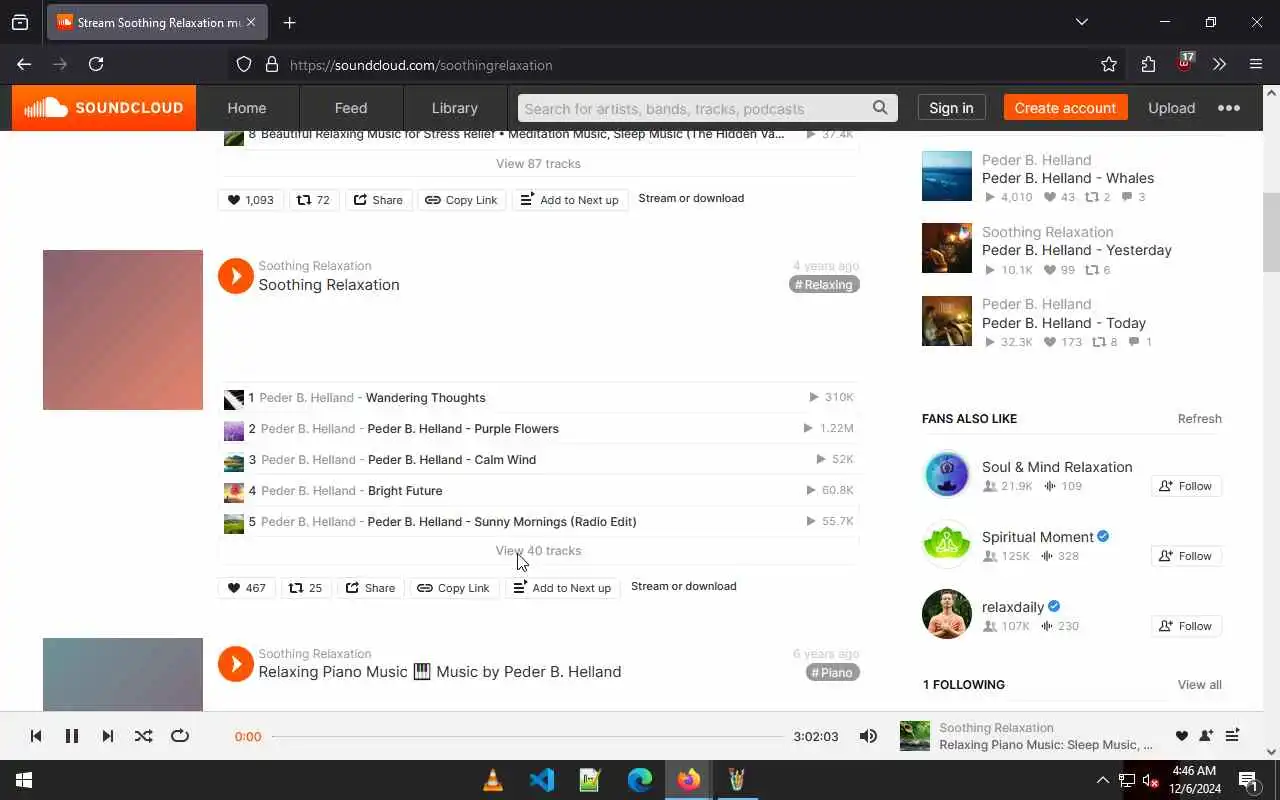This screenshot has width=1280, height=800.
Task: Open Peder B. Helland - Whales thumbnail
Action: coord(947,176)
